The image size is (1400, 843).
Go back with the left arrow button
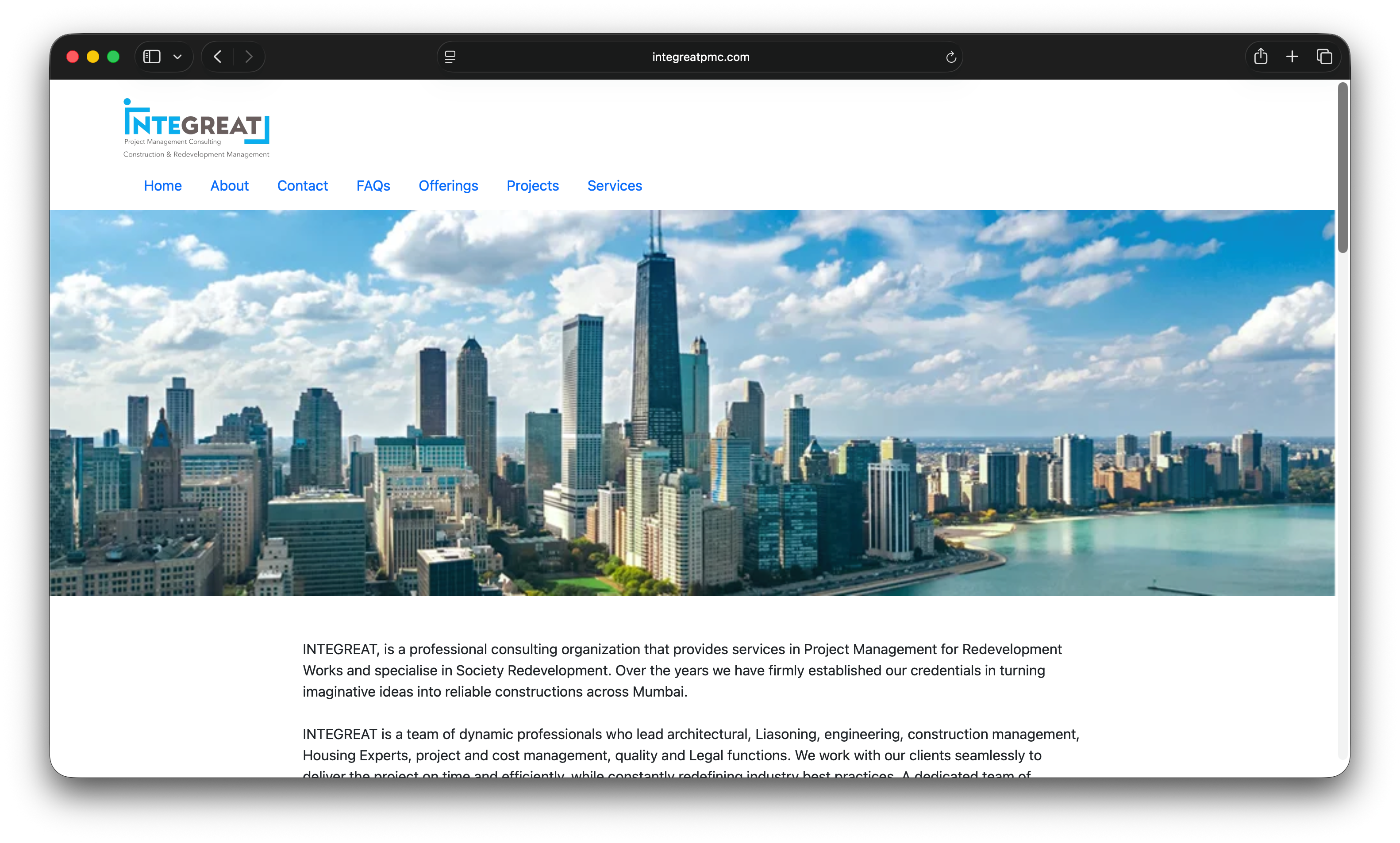(218, 57)
